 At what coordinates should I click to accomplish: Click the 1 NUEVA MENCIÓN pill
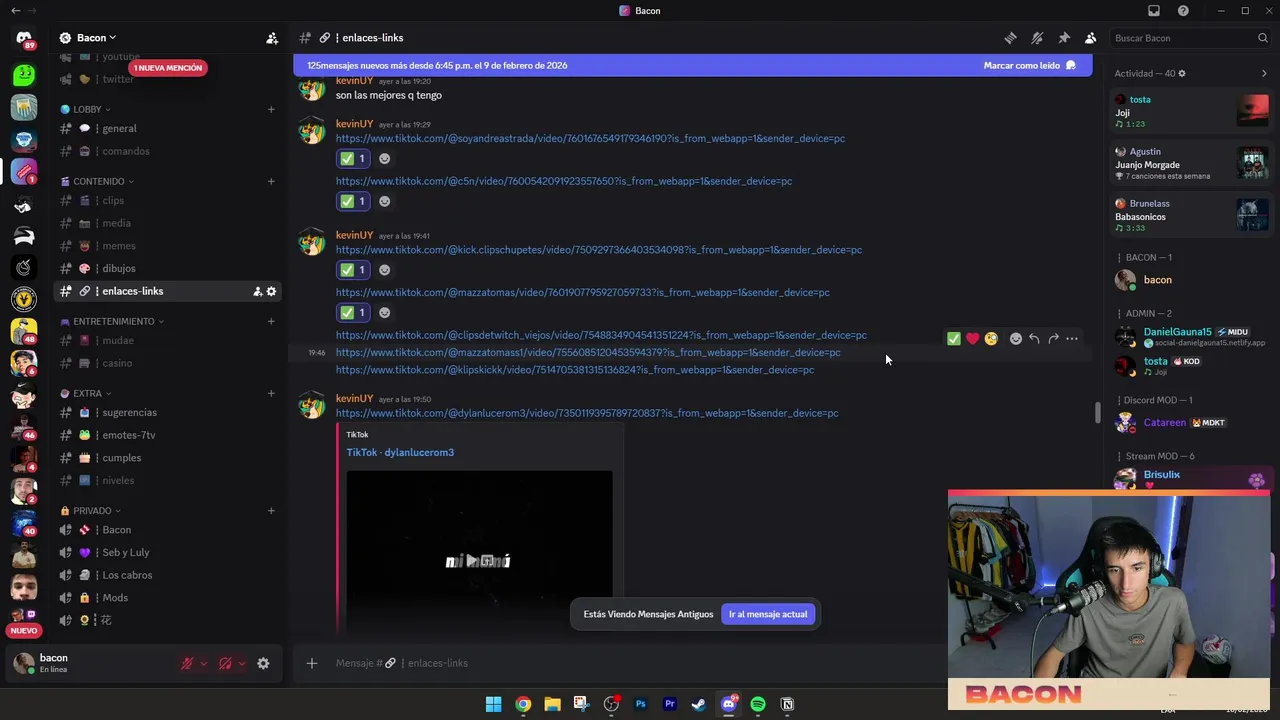(168, 68)
